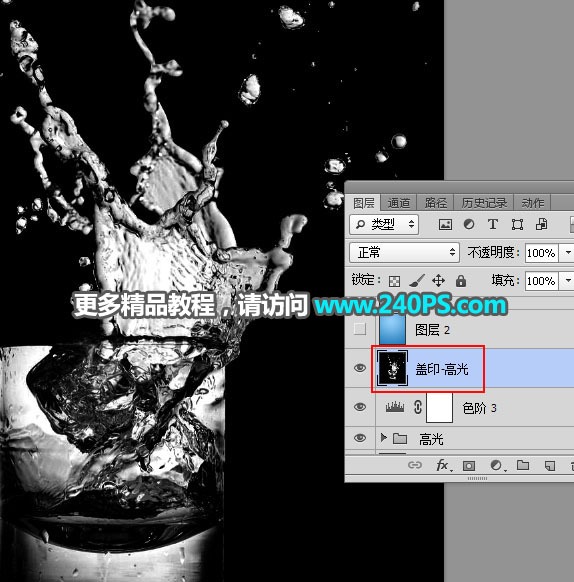This screenshot has width=574, height=582.
Task: Hide the 盖印-高光 layer eye
Action: 360,368
